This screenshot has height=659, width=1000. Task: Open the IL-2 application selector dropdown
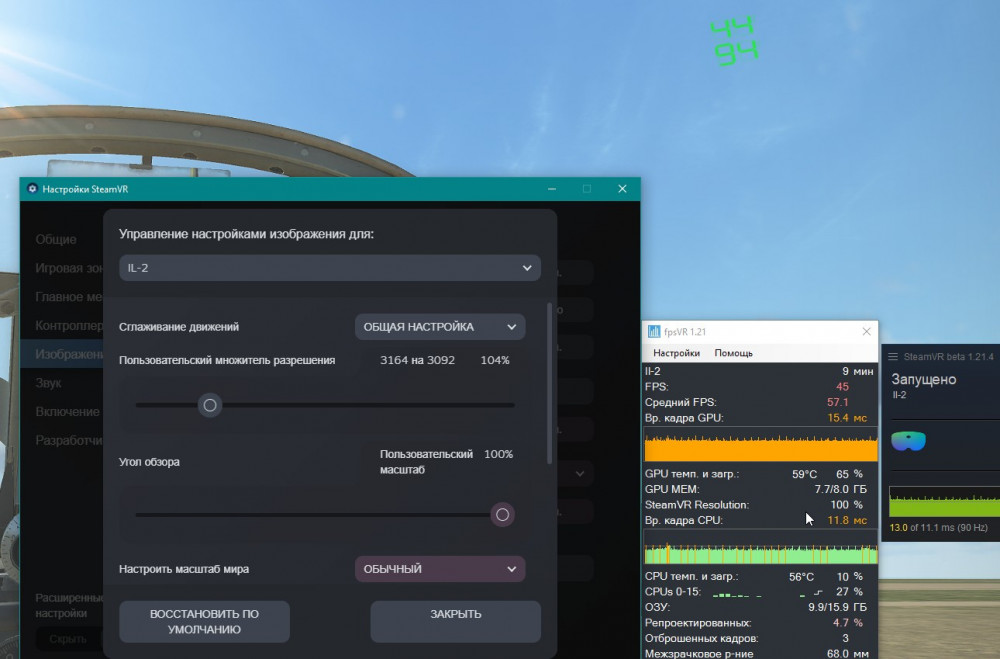coord(330,268)
